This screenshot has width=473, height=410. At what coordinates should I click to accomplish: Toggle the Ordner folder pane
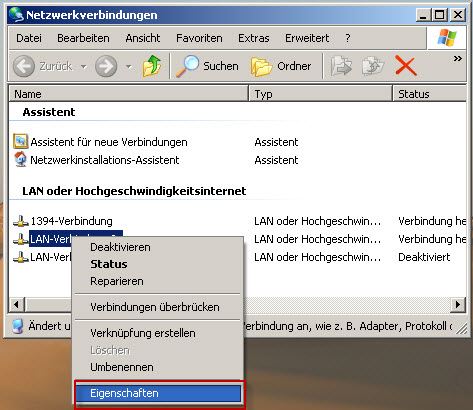tap(281, 66)
